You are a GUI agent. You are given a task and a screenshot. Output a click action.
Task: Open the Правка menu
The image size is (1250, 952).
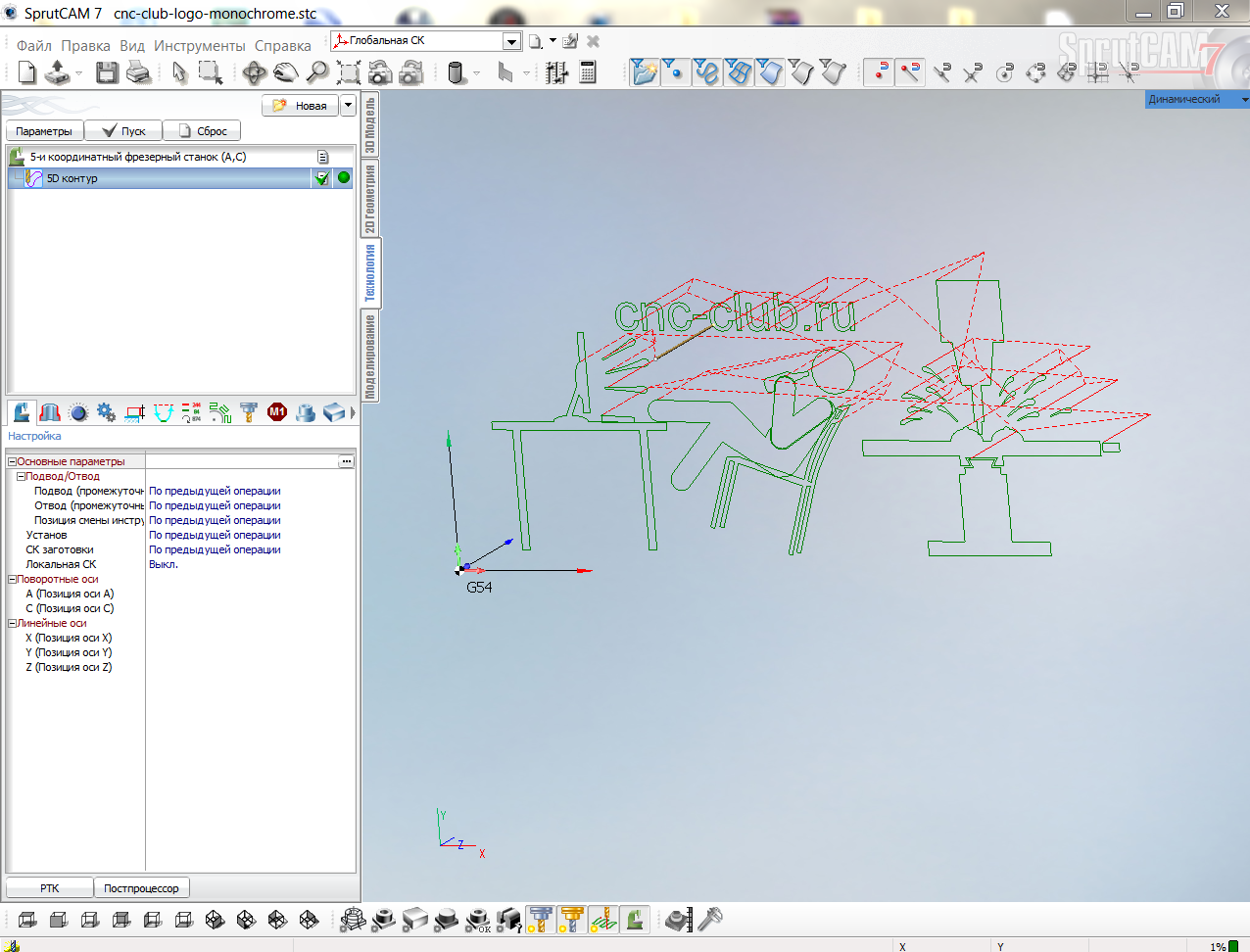(x=85, y=46)
